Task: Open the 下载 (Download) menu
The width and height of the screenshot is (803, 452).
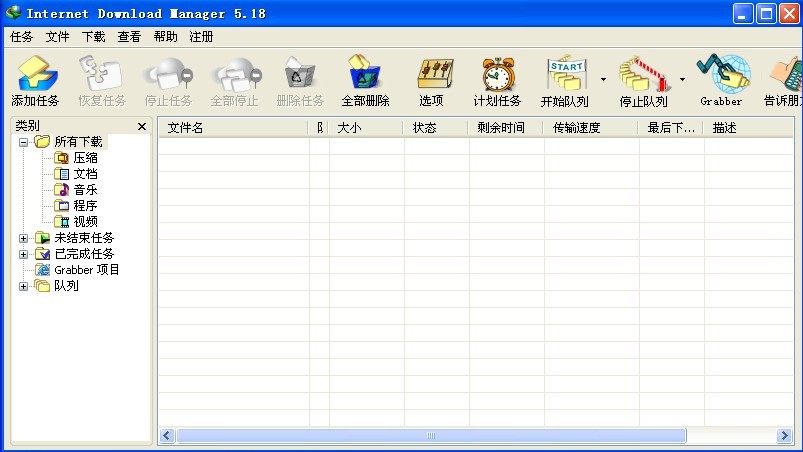Action: point(93,37)
